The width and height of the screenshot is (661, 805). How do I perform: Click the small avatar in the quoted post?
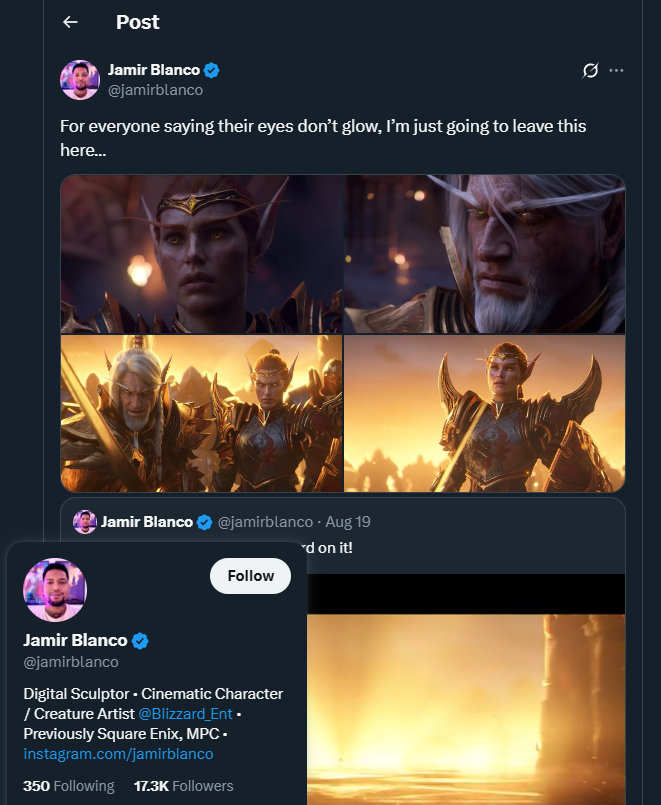coord(85,522)
